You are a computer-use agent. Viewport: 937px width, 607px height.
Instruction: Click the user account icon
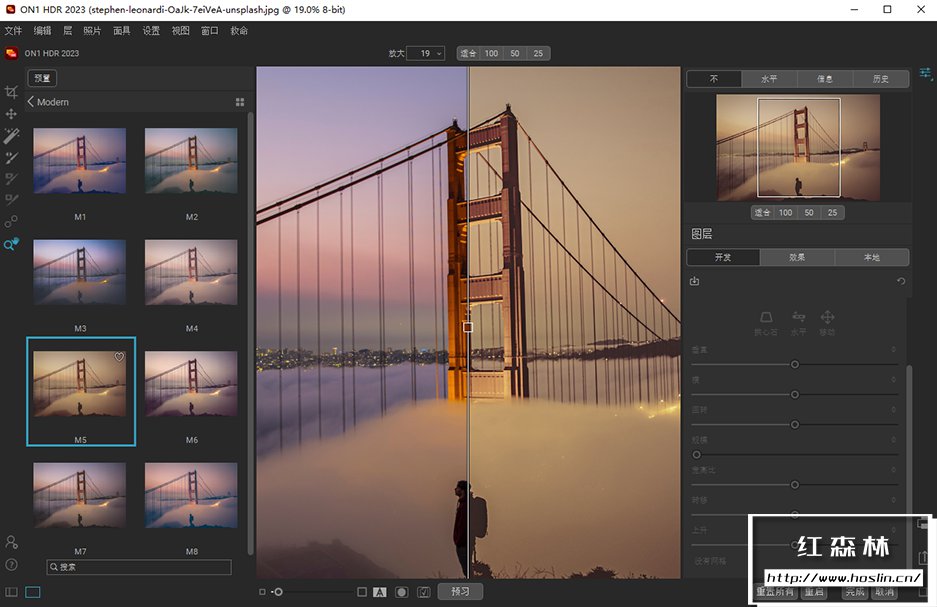pyautogui.click(x=12, y=542)
